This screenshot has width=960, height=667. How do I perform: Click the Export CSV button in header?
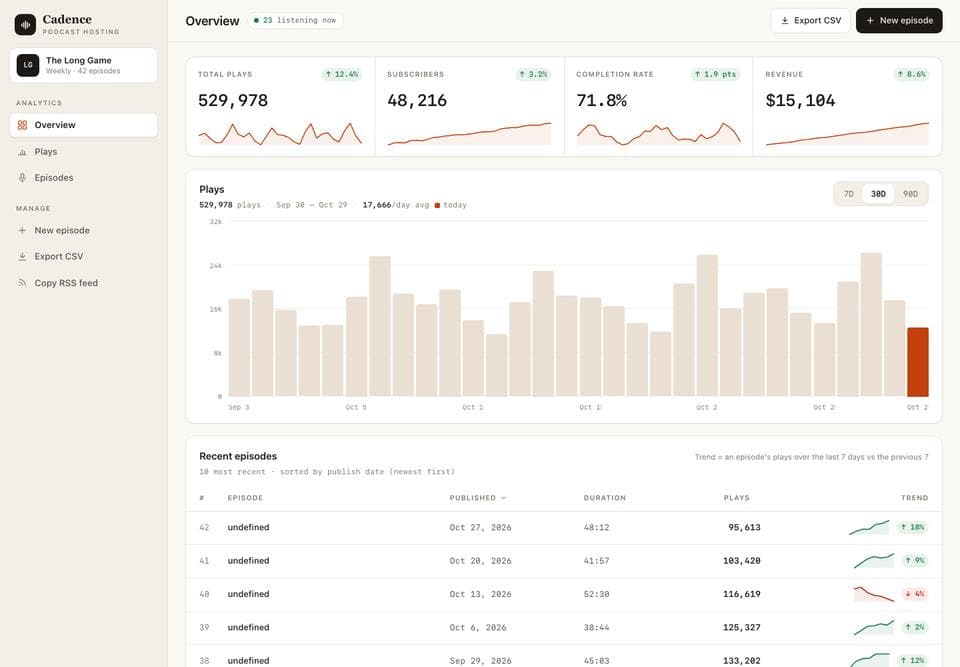pyautogui.click(x=811, y=21)
